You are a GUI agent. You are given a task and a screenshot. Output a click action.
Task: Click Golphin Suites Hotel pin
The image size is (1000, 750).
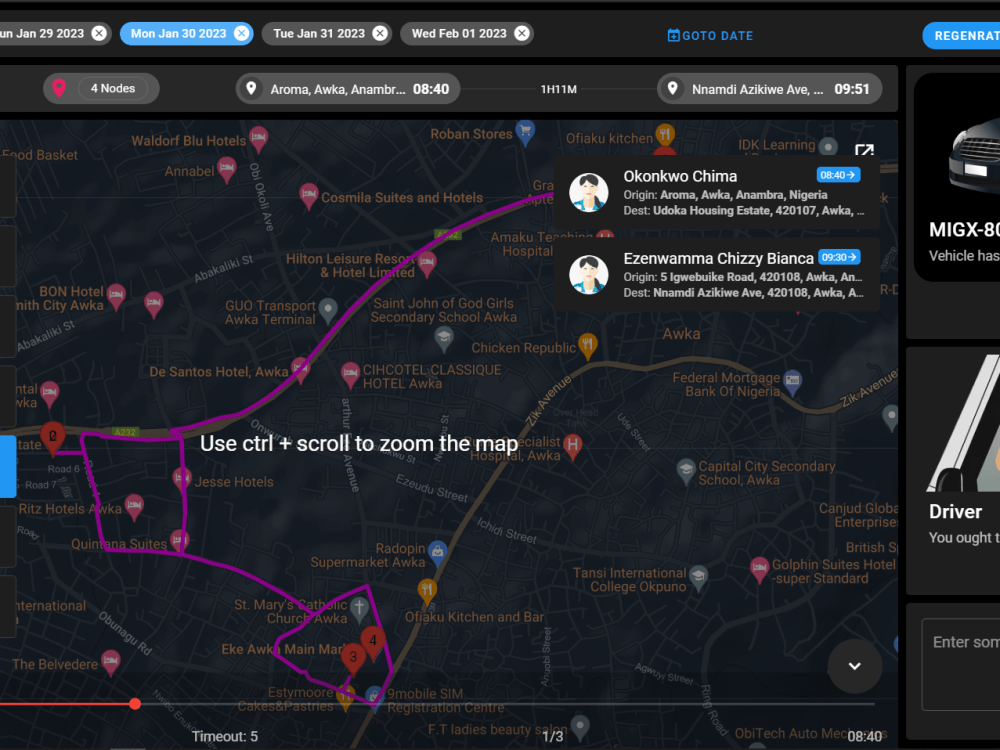click(759, 568)
